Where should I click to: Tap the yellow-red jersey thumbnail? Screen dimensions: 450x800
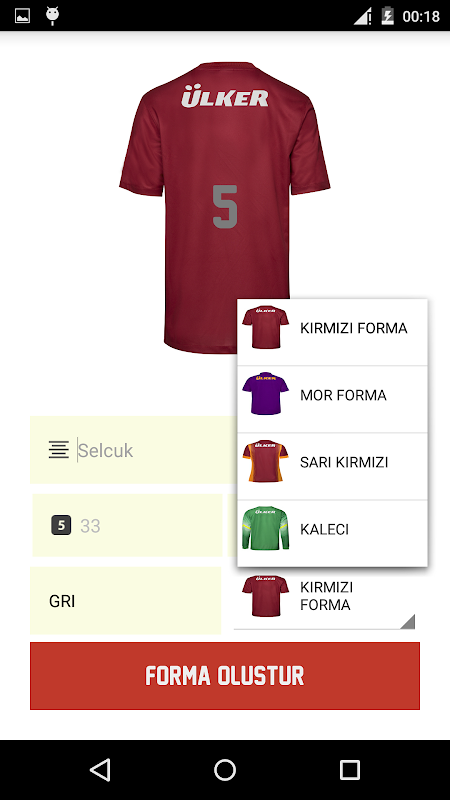pos(265,461)
